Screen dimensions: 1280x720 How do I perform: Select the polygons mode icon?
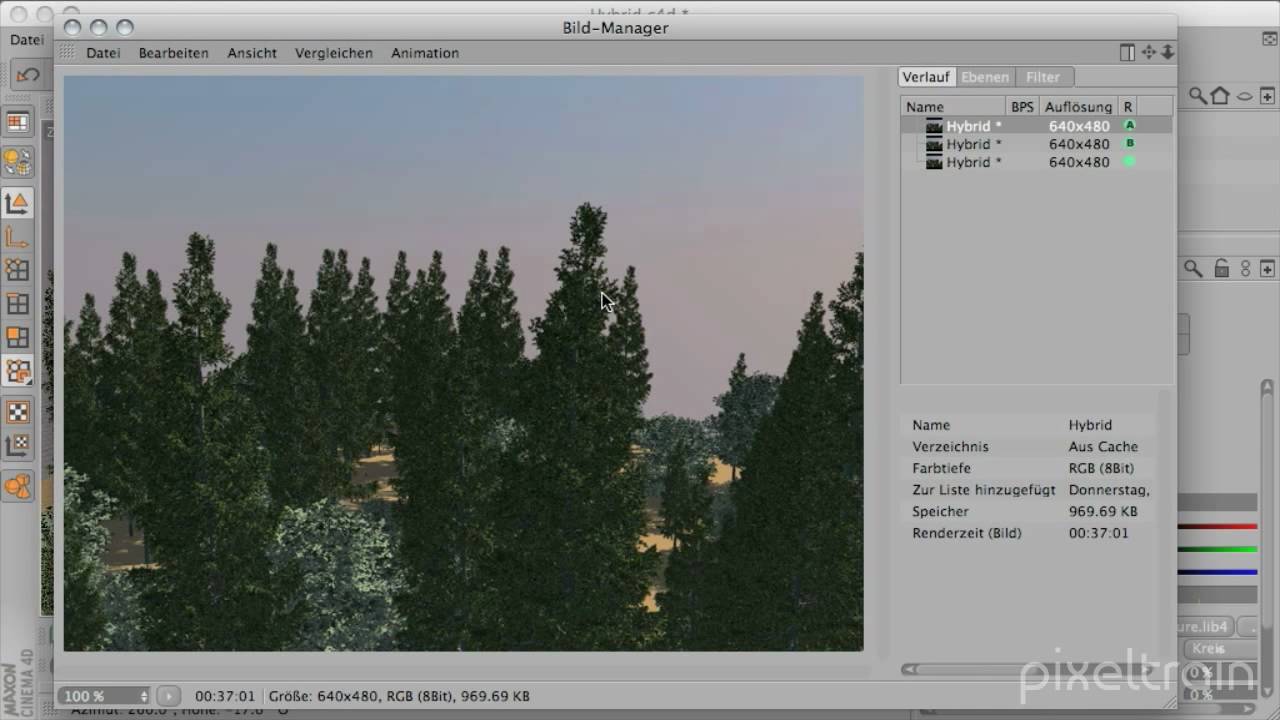click(x=18, y=338)
